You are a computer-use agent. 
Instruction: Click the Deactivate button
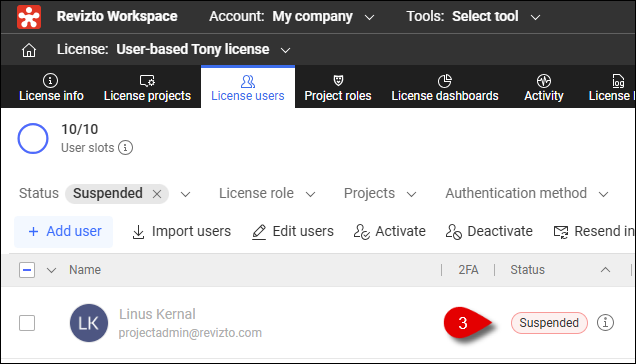(x=489, y=231)
